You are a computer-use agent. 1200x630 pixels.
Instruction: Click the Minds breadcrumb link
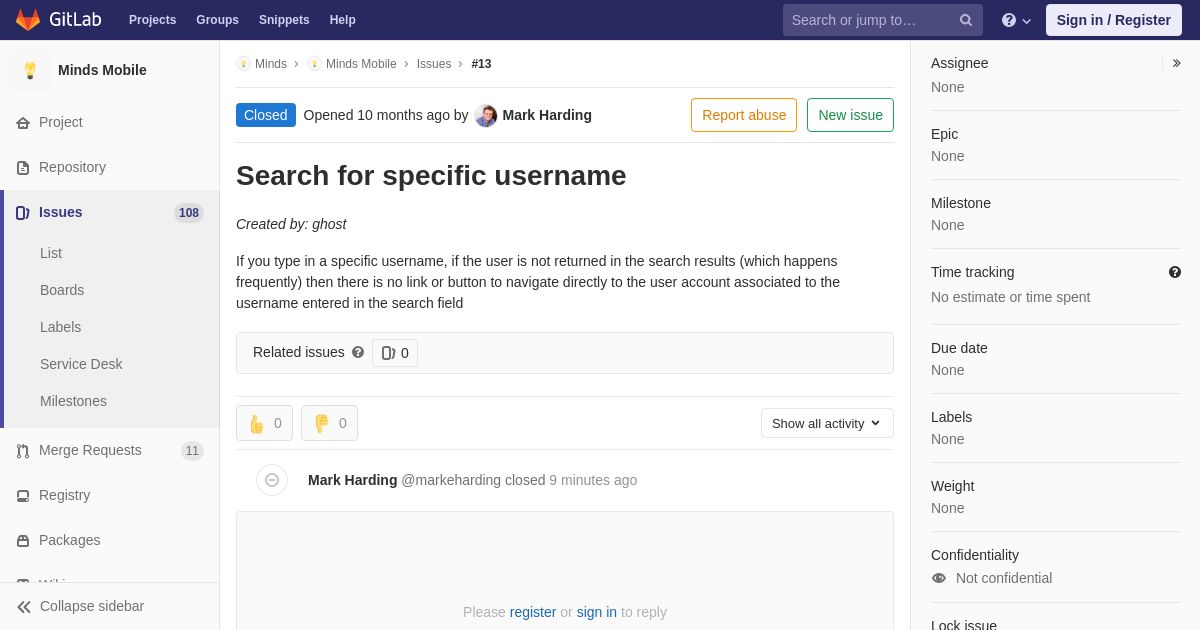(271, 64)
